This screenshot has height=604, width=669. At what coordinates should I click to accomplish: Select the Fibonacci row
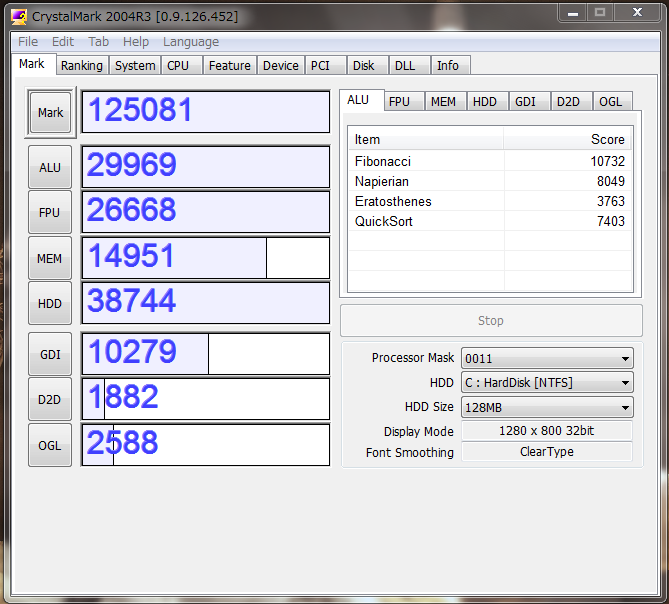(x=490, y=161)
